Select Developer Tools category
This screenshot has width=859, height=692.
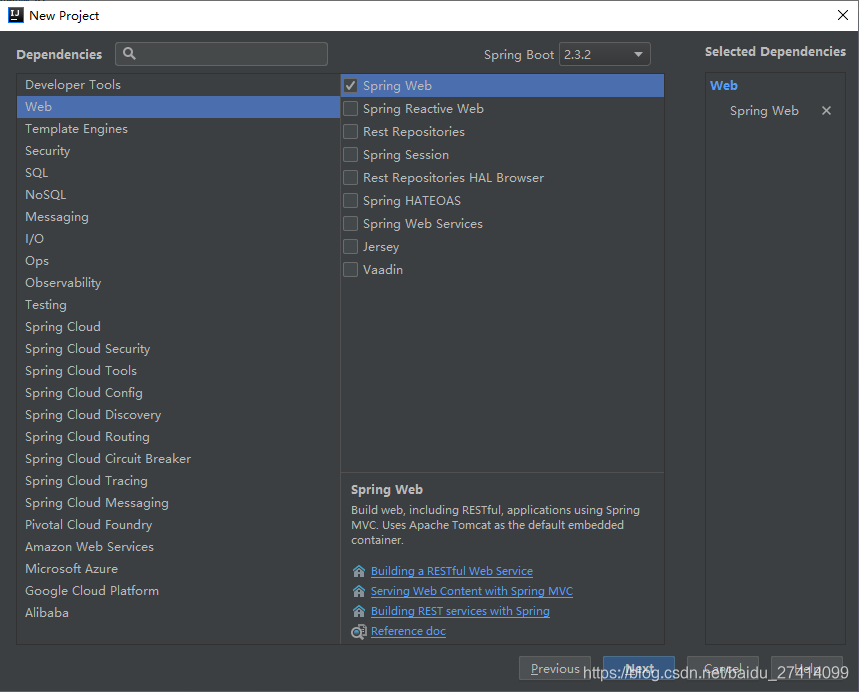pos(179,85)
